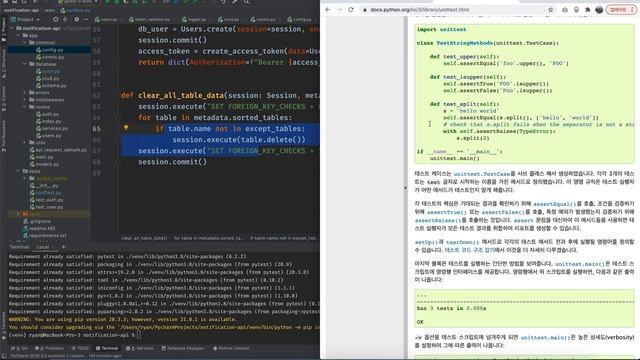Image resolution: width=640 pixels, height=360 pixels.
Task: Open the tearDown() link
Action: tap(462, 242)
